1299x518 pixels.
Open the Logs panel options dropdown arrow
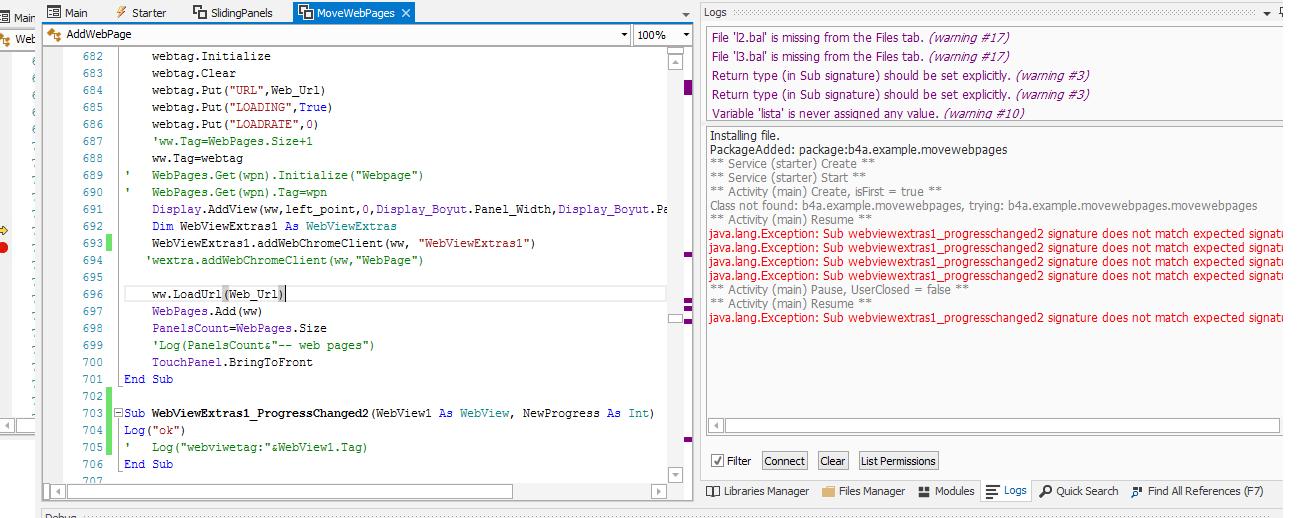(x=1268, y=13)
